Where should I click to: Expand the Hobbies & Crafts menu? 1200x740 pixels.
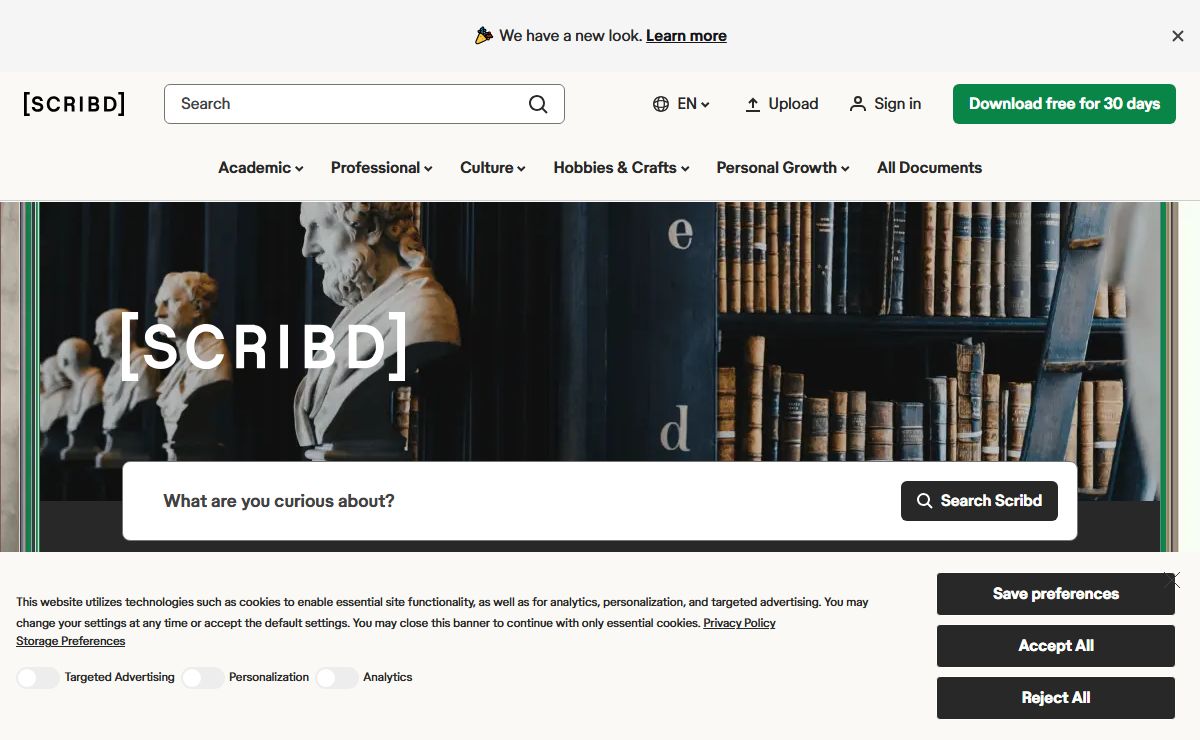click(x=622, y=168)
